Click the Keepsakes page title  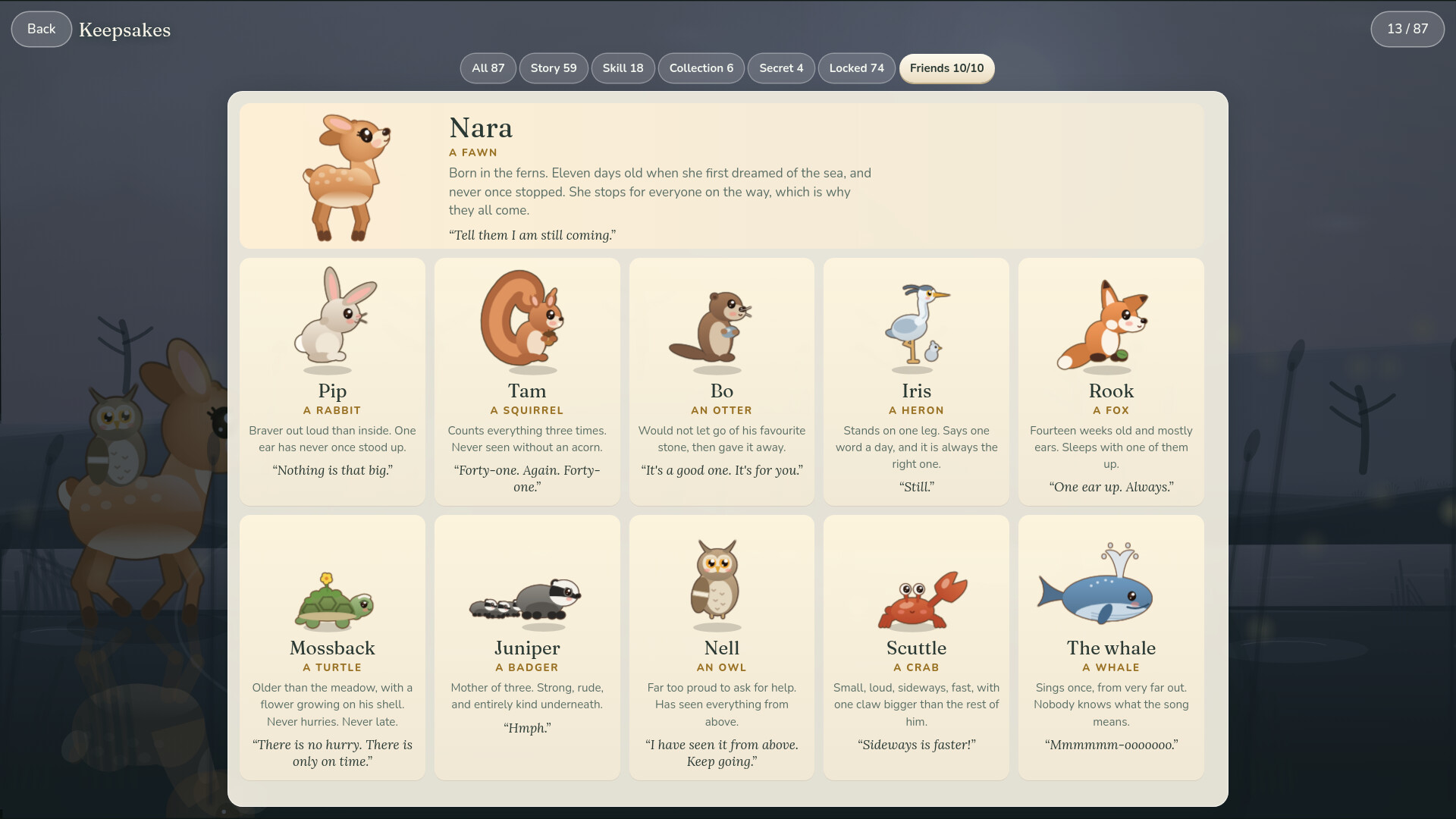click(125, 30)
